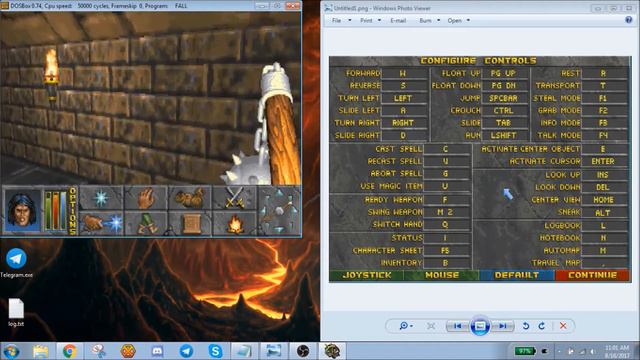640x360 pixels.
Task: Click the blue magicka bar in HUD
Action: point(63,211)
